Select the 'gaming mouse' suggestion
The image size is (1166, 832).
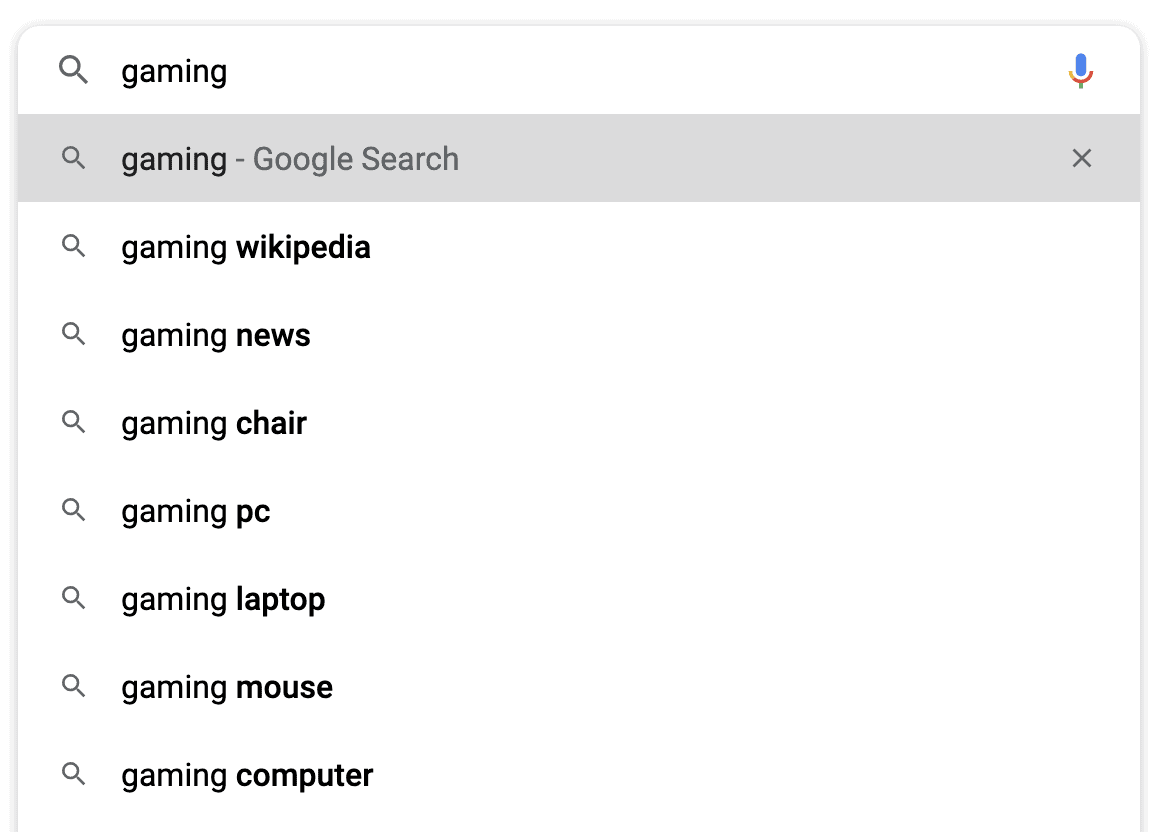[x=226, y=687]
